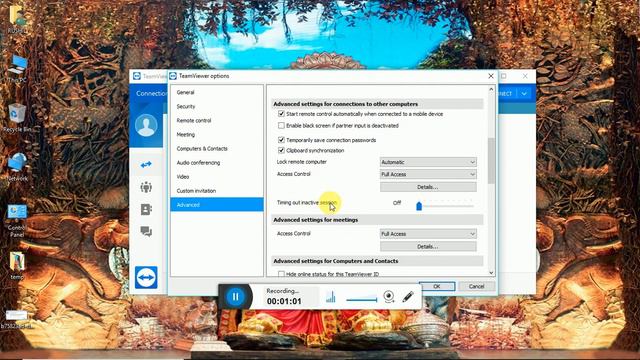Click the Recording timer 00:01:01 display
The image size is (640, 360).
284,301
